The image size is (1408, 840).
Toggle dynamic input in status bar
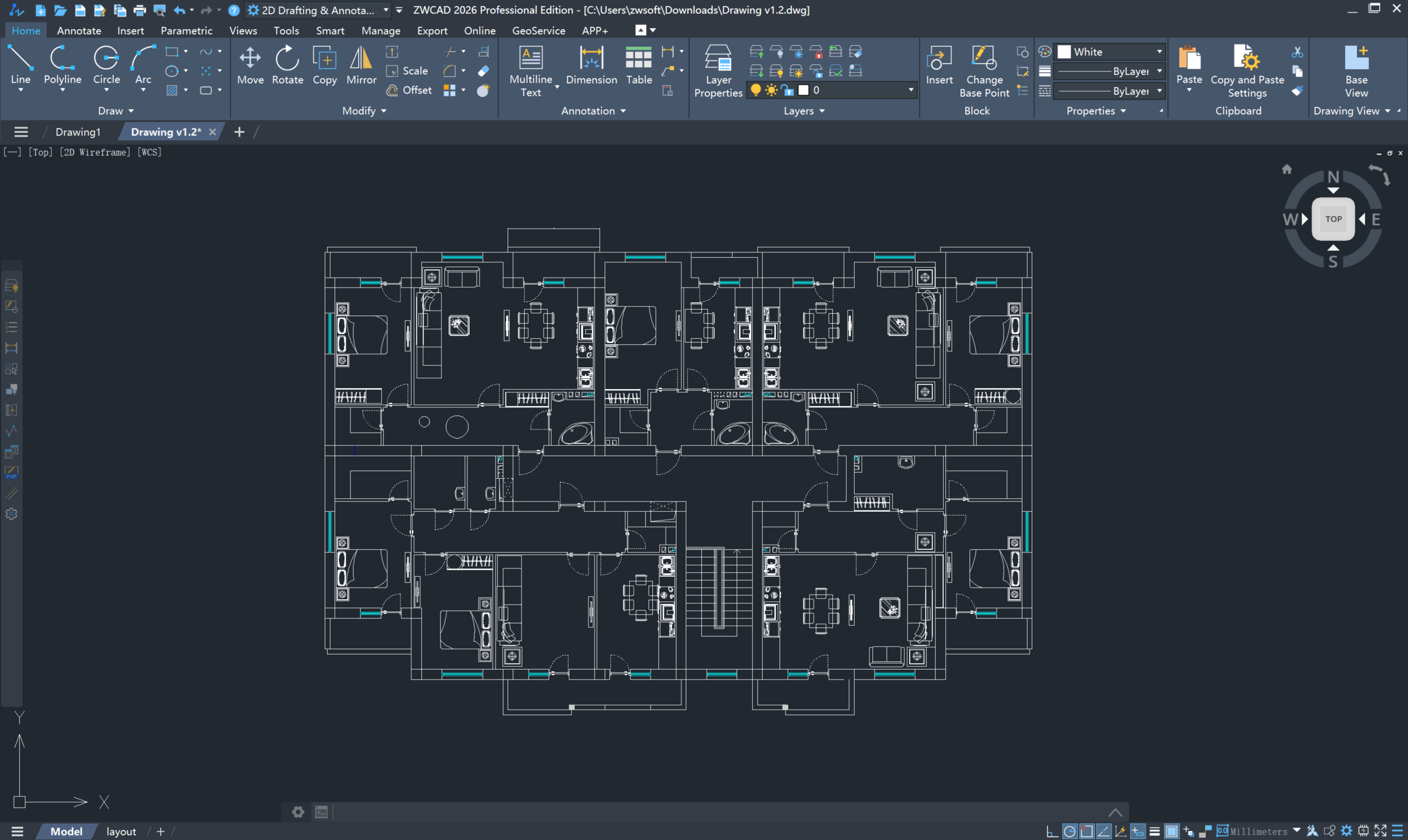[x=1137, y=831]
